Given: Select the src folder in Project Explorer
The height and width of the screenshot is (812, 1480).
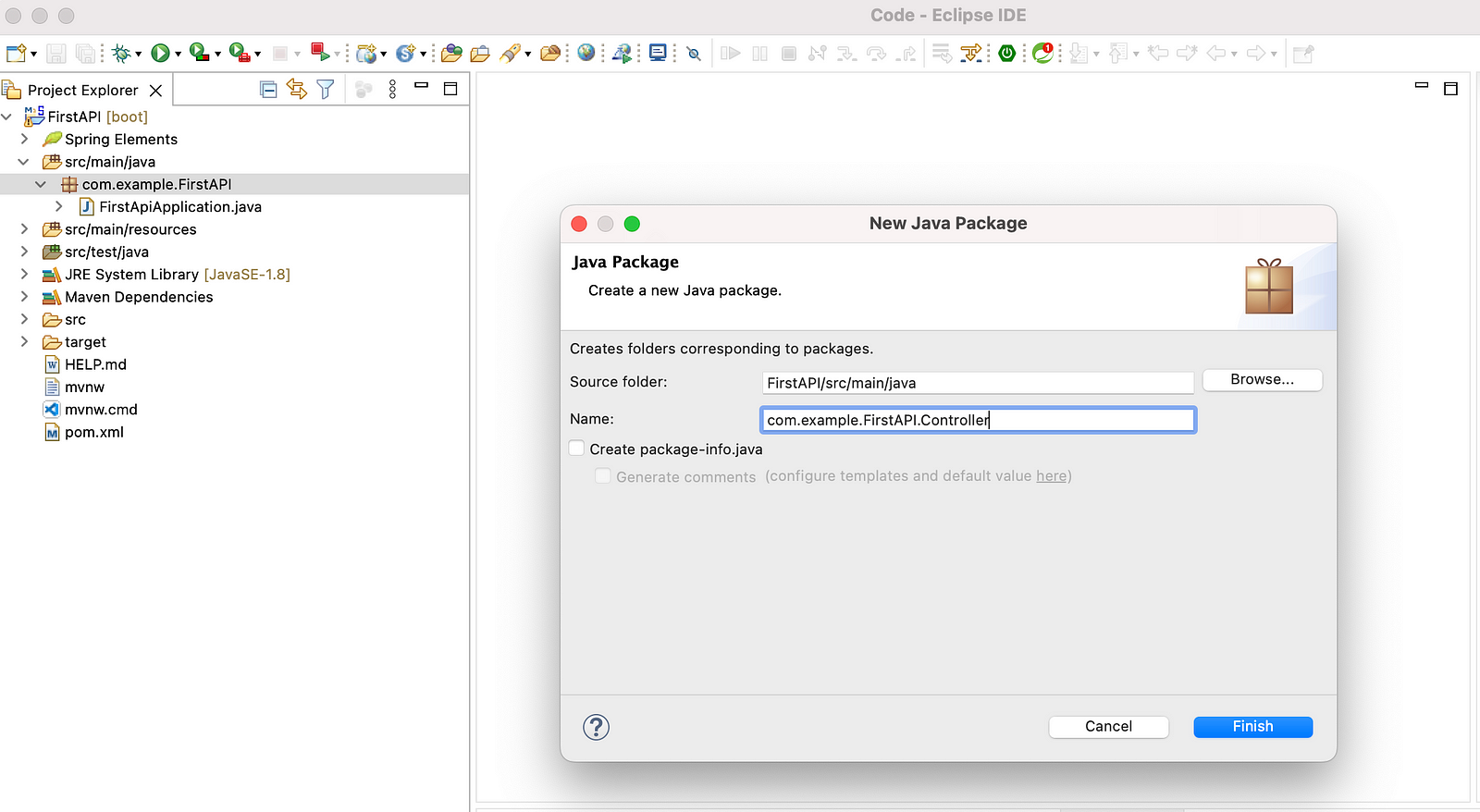Looking at the screenshot, I should click(x=75, y=320).
